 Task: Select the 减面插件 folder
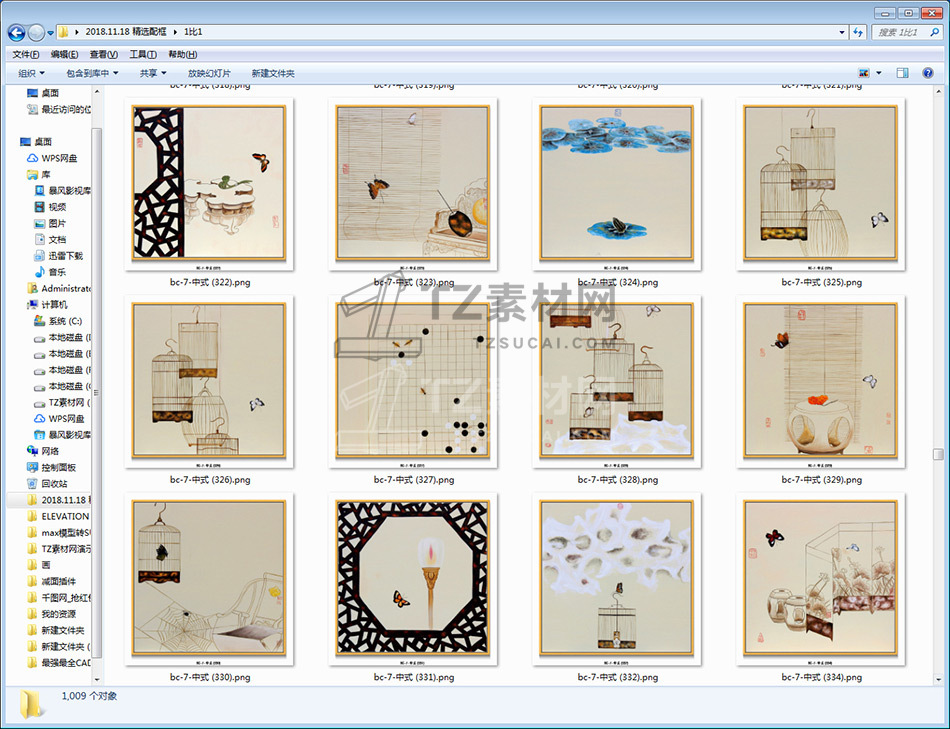51,582
